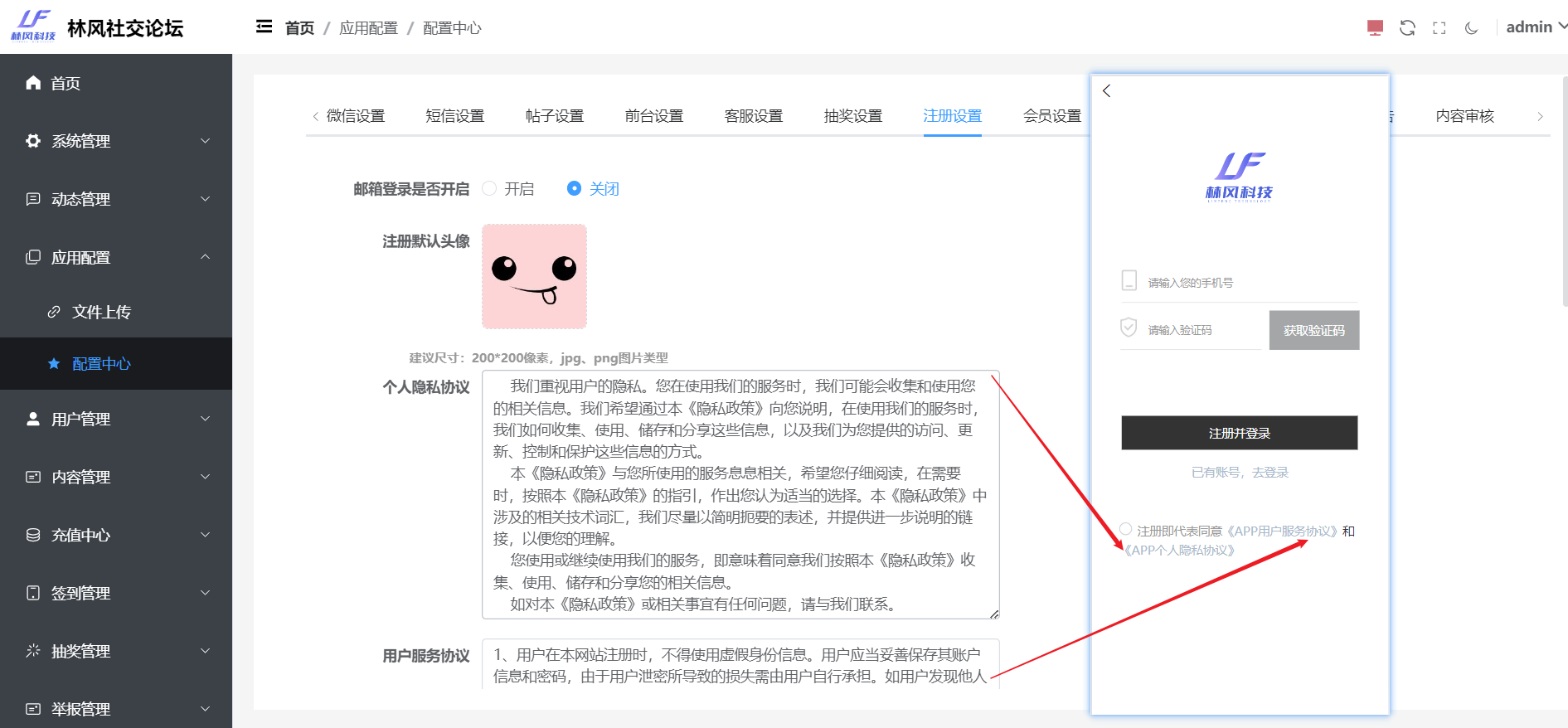Click the 签到管理 tablet icon

point(33,593)
